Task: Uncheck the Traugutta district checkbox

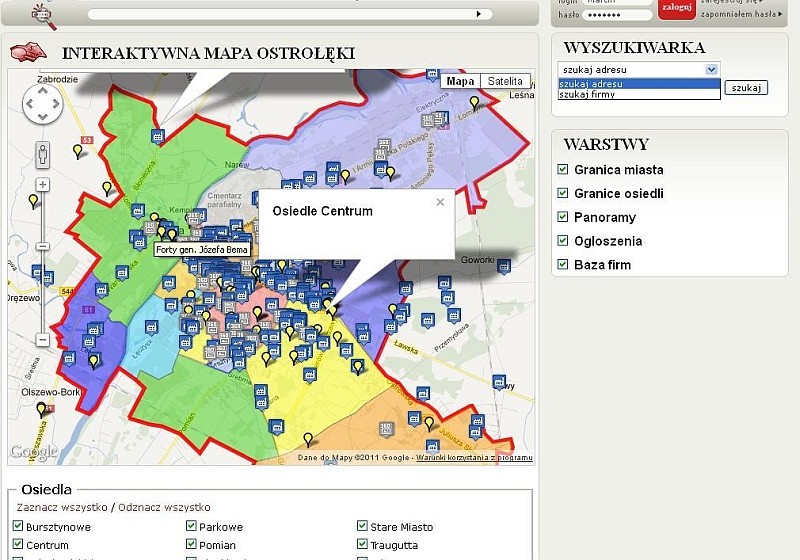Action: click(x=362, y=544)
